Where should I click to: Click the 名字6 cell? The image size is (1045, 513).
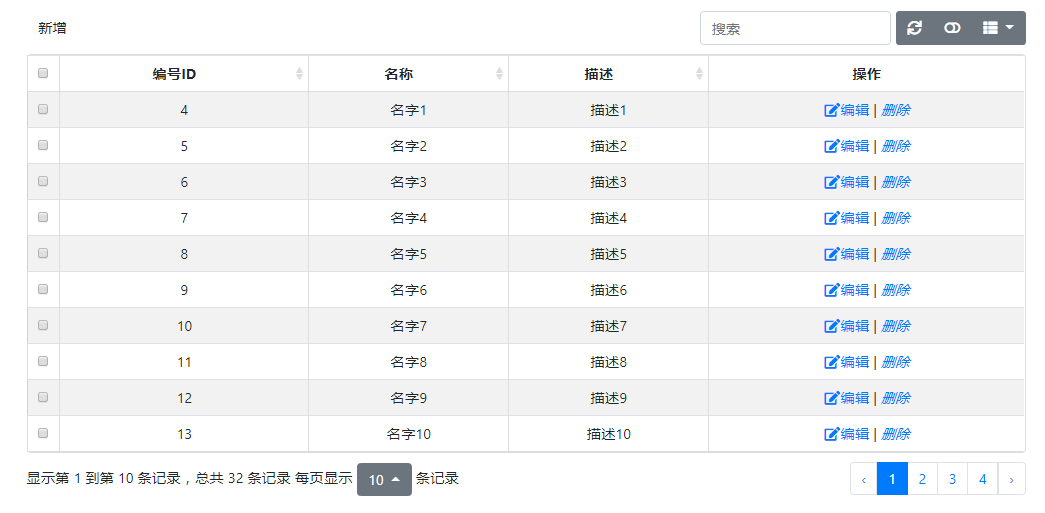[409, 290]
